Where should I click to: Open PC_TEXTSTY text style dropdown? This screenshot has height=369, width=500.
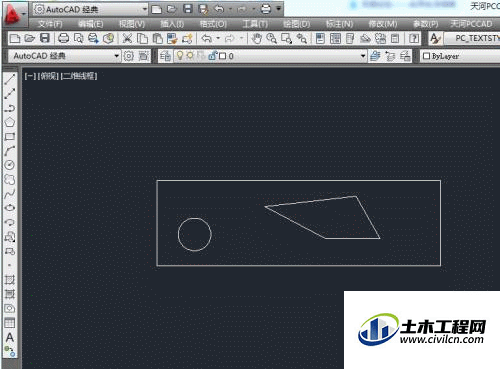point(472,38)
